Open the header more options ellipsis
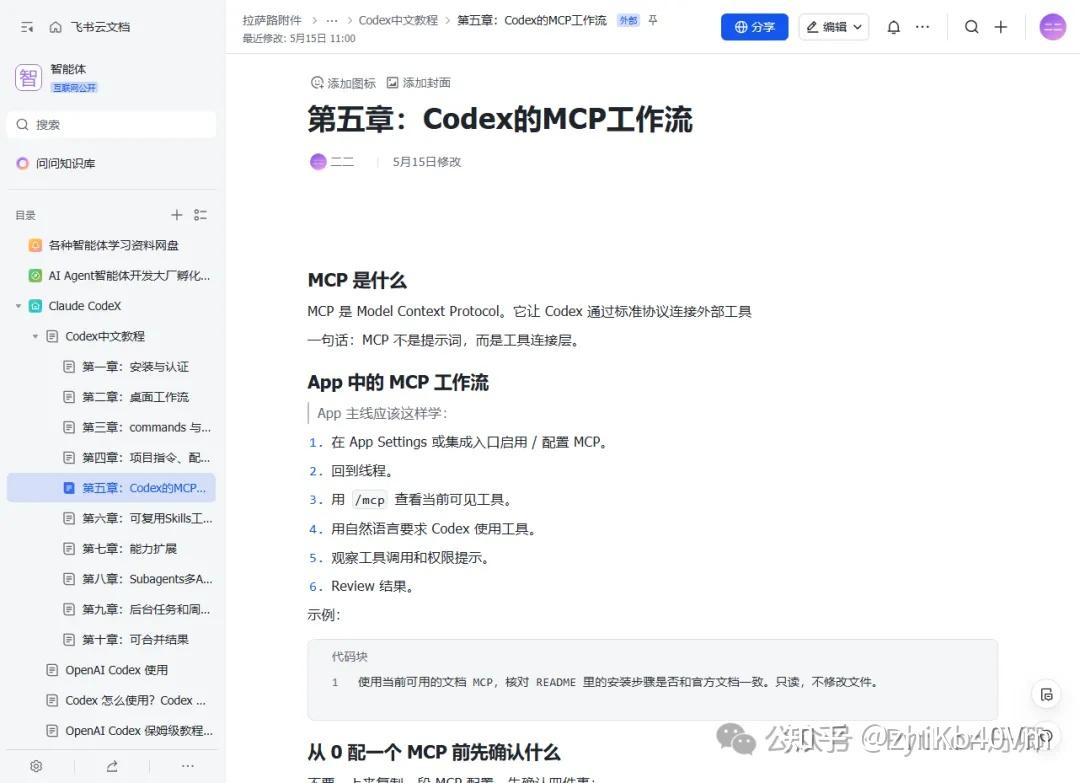The width and height of the screenshot is (1080, 783). pyautogui.click(x=922, y=27)
